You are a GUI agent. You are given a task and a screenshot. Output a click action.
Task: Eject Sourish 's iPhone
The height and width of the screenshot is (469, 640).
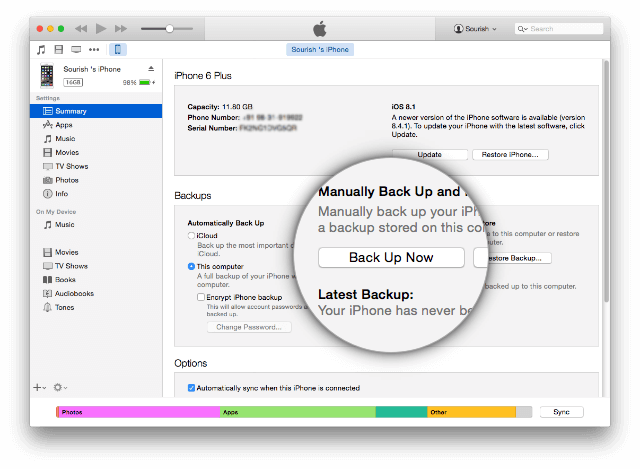151,69
